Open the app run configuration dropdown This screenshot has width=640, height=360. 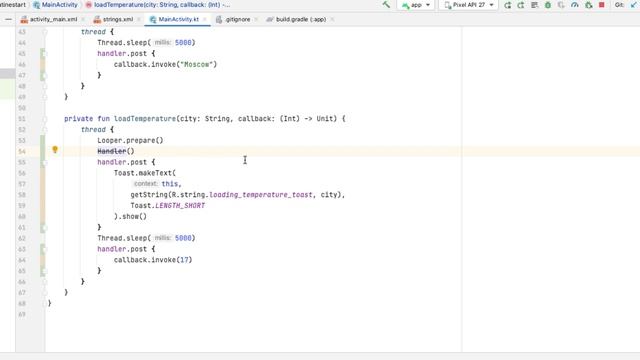tap(416, 5)
